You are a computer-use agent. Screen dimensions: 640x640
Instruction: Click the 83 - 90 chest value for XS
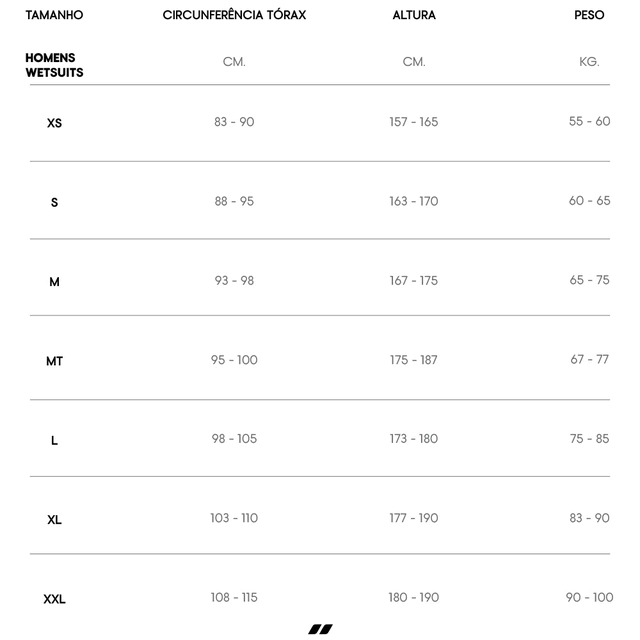click(234, 122)
